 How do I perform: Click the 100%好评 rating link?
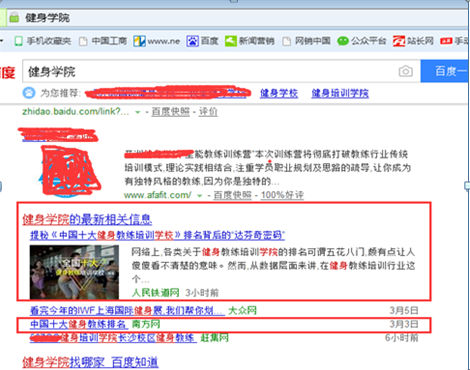point(282,195)
